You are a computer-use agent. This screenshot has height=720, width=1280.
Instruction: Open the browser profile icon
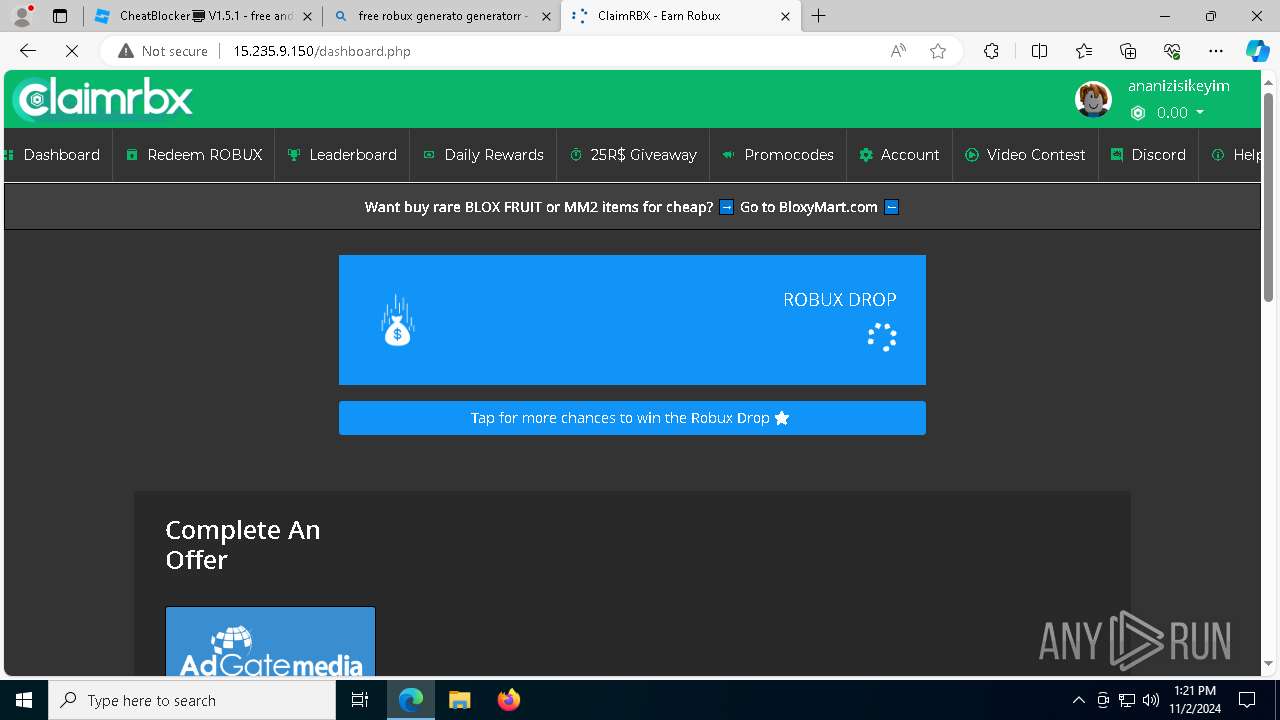click(22, 16)
